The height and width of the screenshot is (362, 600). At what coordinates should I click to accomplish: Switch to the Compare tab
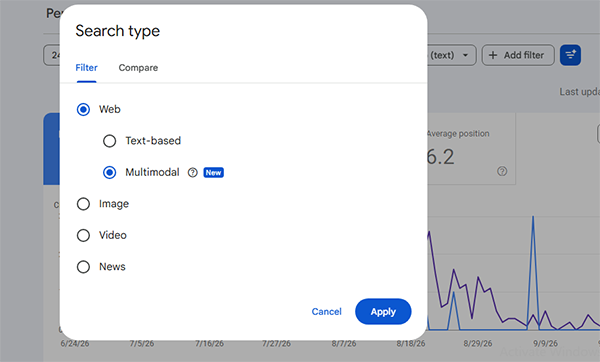138,68
